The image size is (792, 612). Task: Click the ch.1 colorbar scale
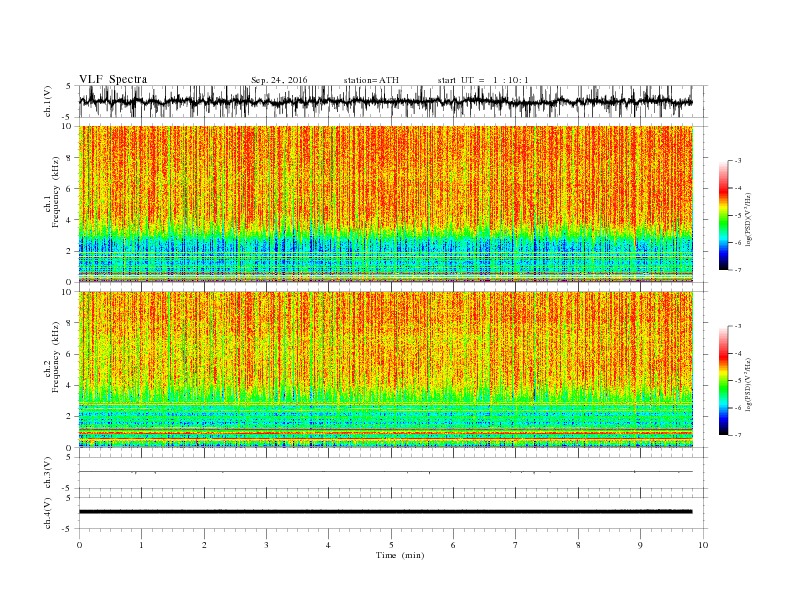[724, 215]
